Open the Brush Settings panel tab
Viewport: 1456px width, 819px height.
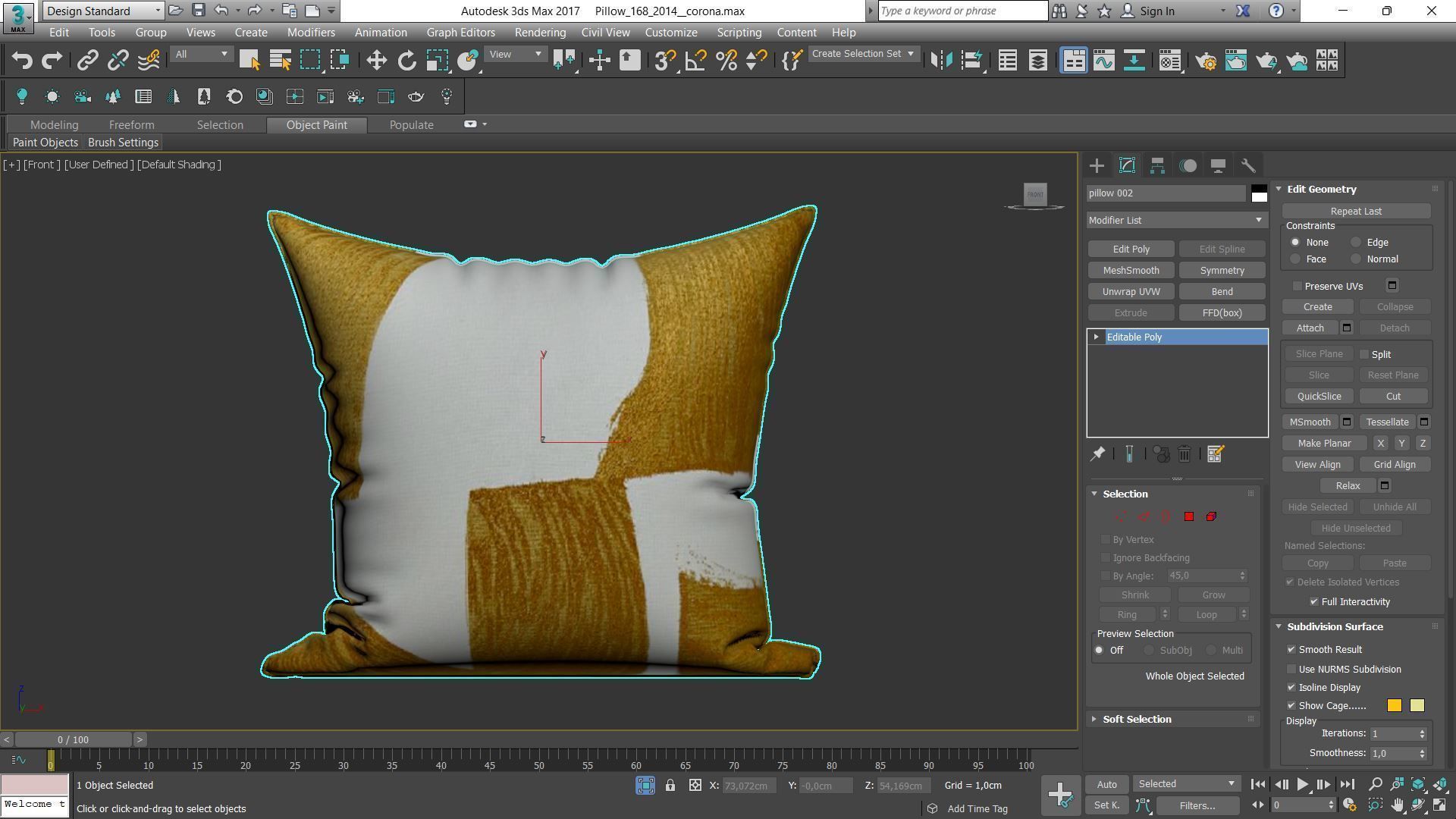point(123,143)
